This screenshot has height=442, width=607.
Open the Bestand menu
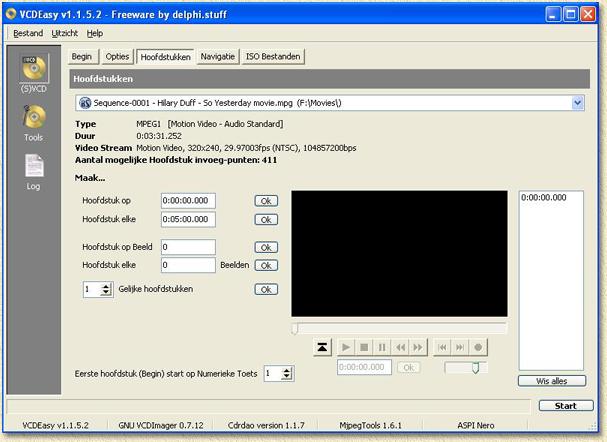tap(28, 33)
